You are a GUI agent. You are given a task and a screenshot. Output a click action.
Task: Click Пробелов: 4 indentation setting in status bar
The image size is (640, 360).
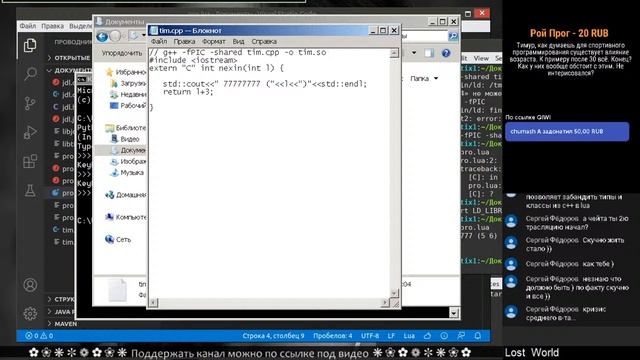click(333, 336)
